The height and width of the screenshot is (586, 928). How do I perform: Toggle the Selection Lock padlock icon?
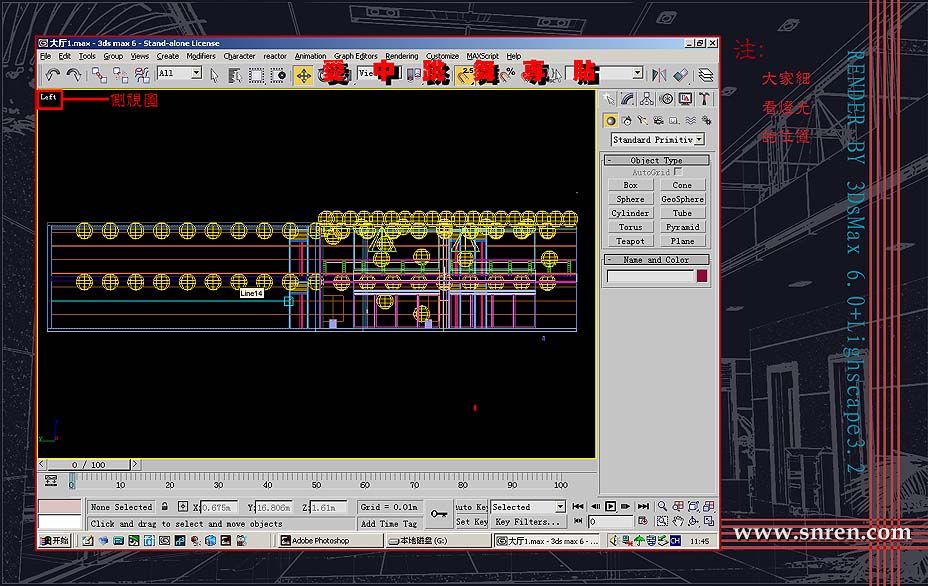pyautogui.click(x=165, y=507)
